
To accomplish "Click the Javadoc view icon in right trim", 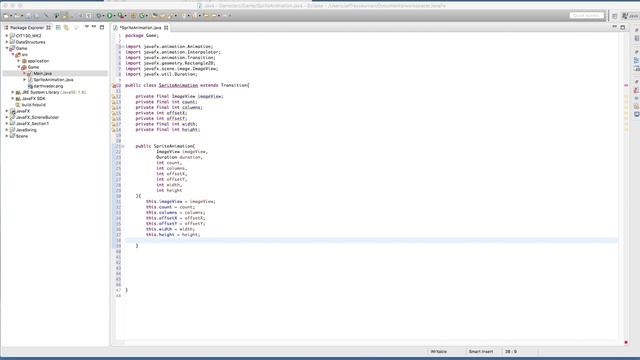I will point(636,98).
